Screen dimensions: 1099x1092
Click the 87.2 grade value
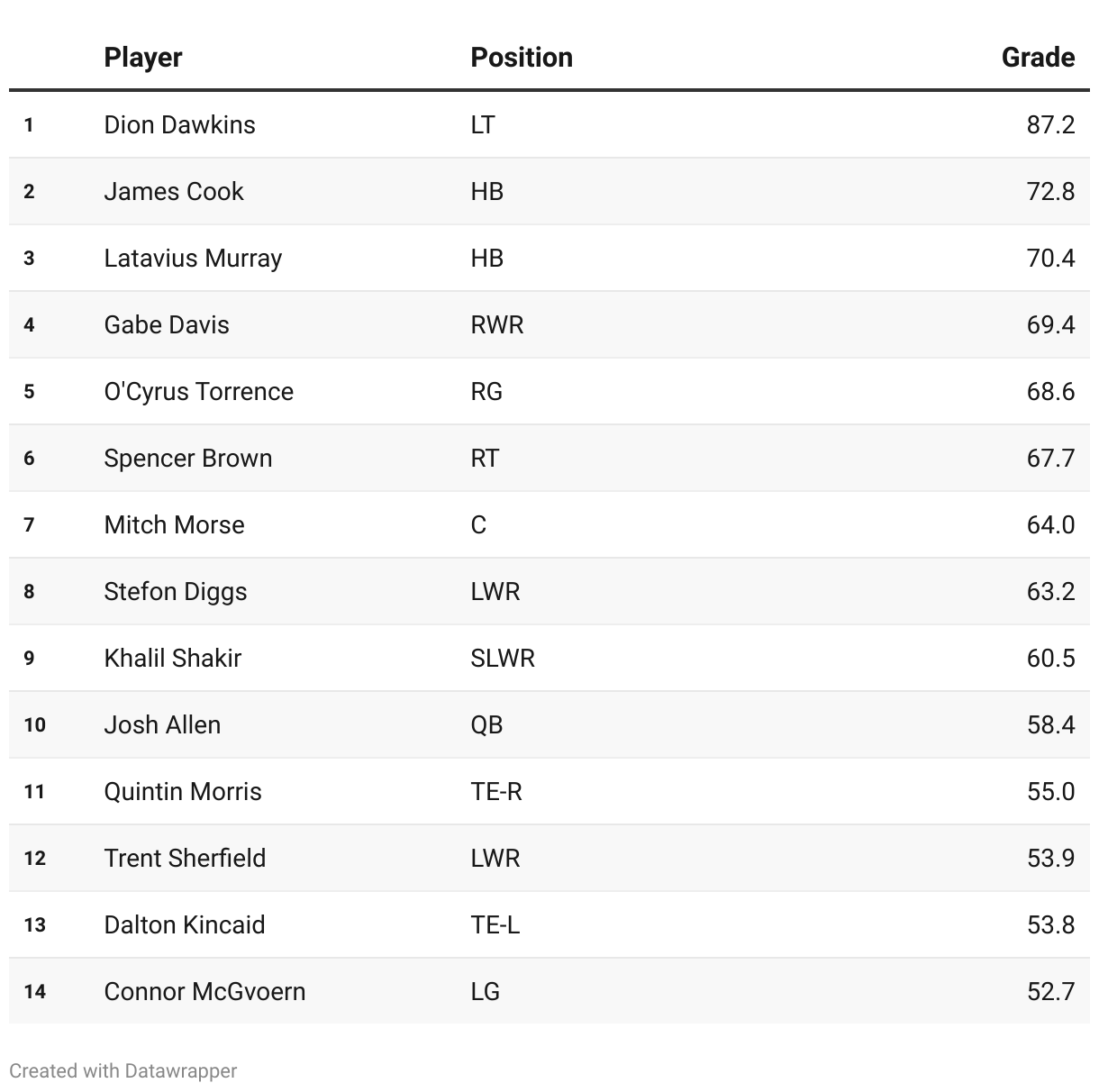pos(1050,124)
